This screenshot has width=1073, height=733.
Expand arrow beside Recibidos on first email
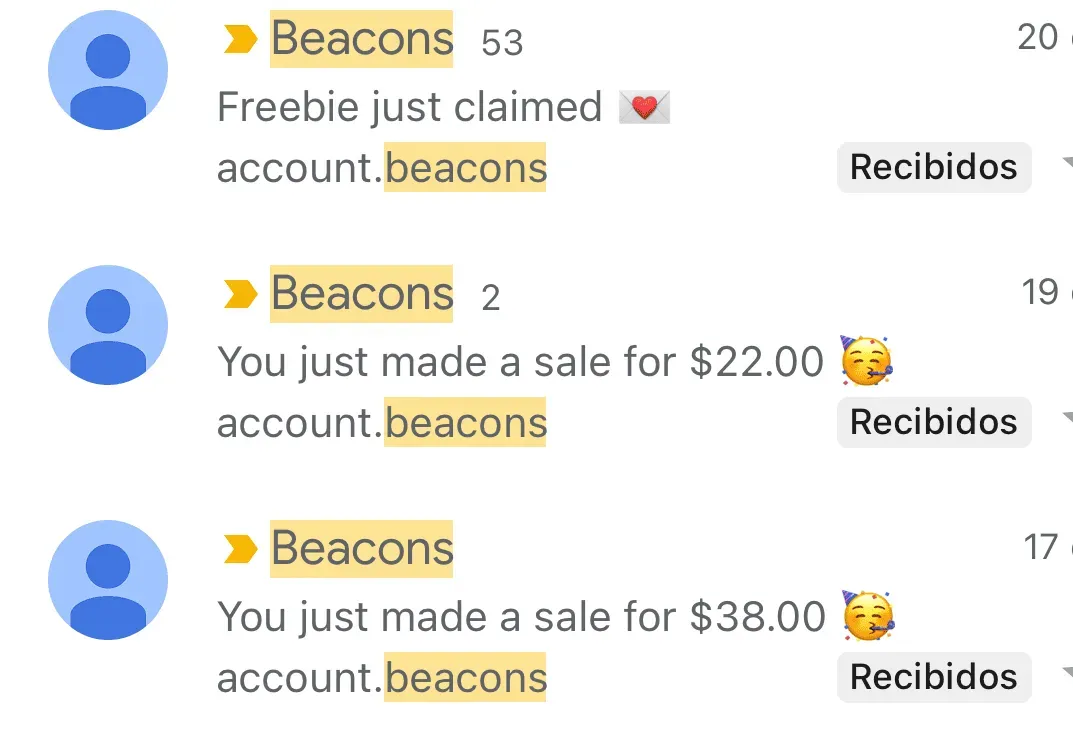point(1067,162)
